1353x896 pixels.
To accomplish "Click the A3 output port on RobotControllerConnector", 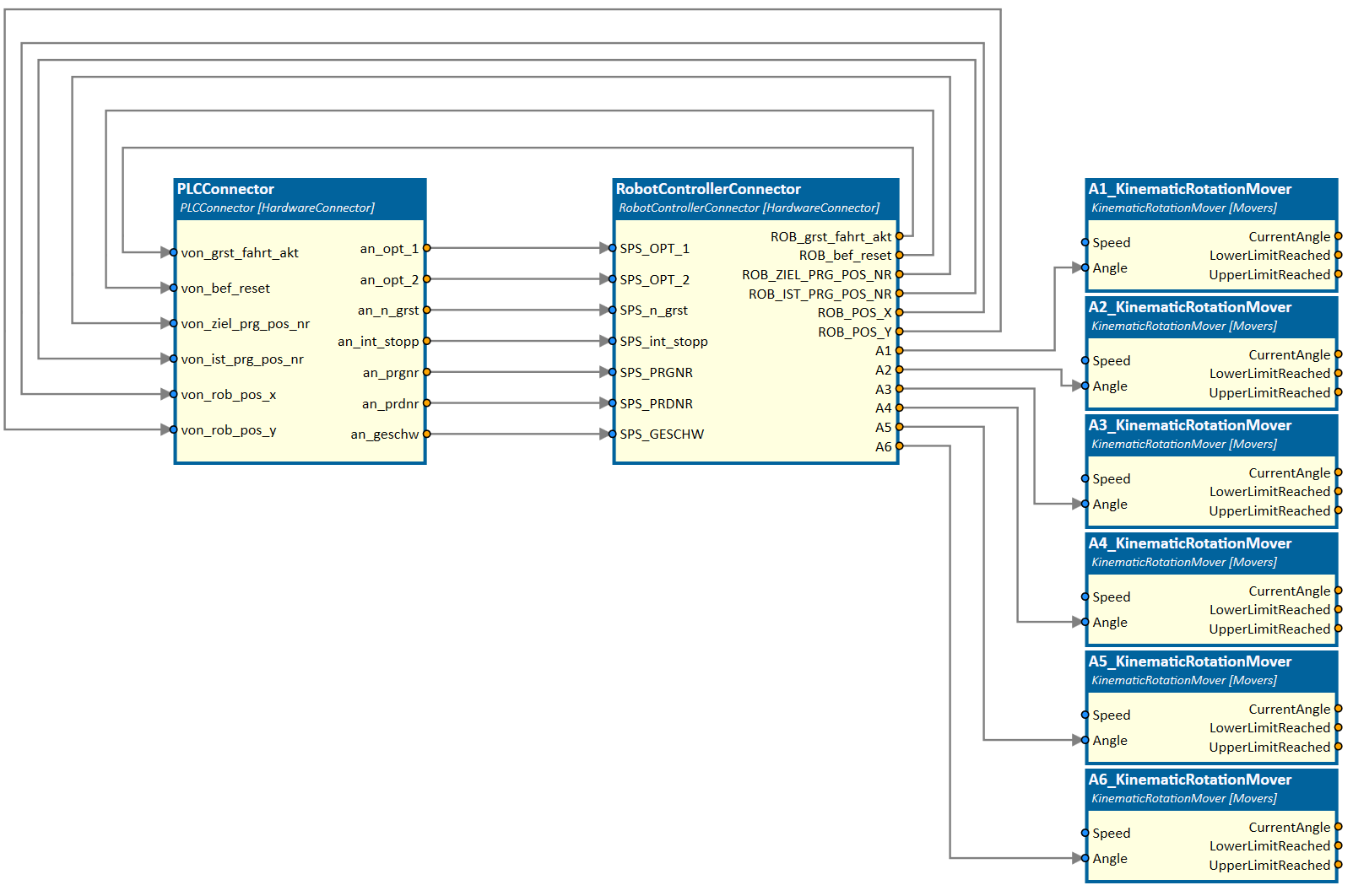I will click(899, 389).
